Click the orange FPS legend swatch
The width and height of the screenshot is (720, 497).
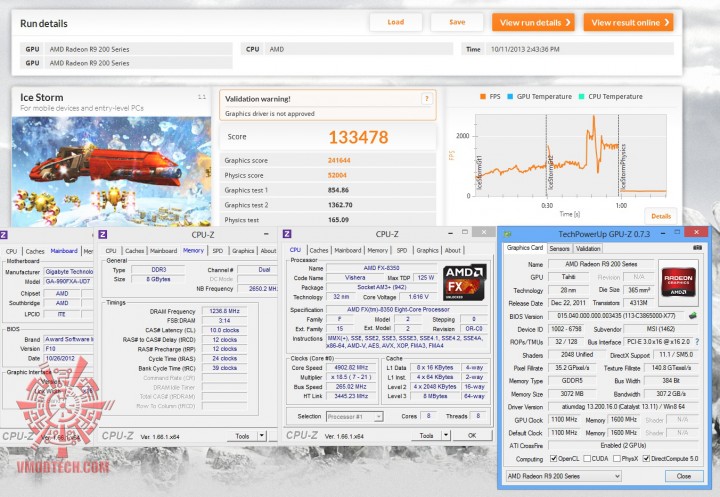click(x=483, y=96)
